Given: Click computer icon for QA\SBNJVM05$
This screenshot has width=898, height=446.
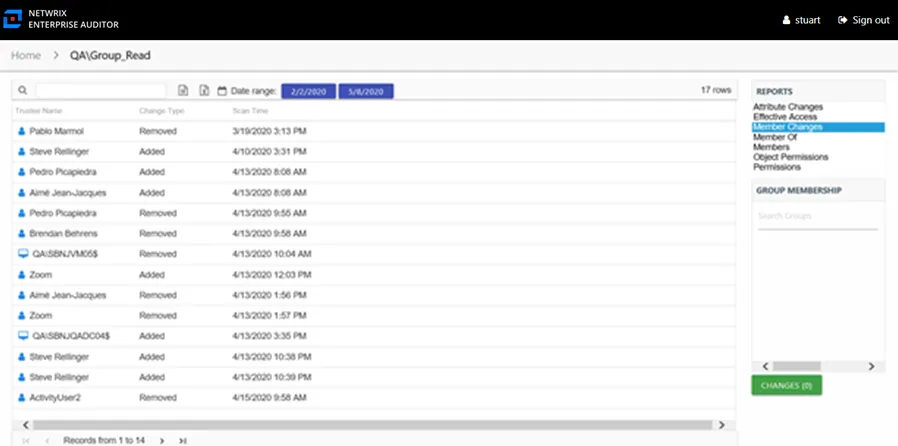Looking at the screenshot, I should pos(23,253).
